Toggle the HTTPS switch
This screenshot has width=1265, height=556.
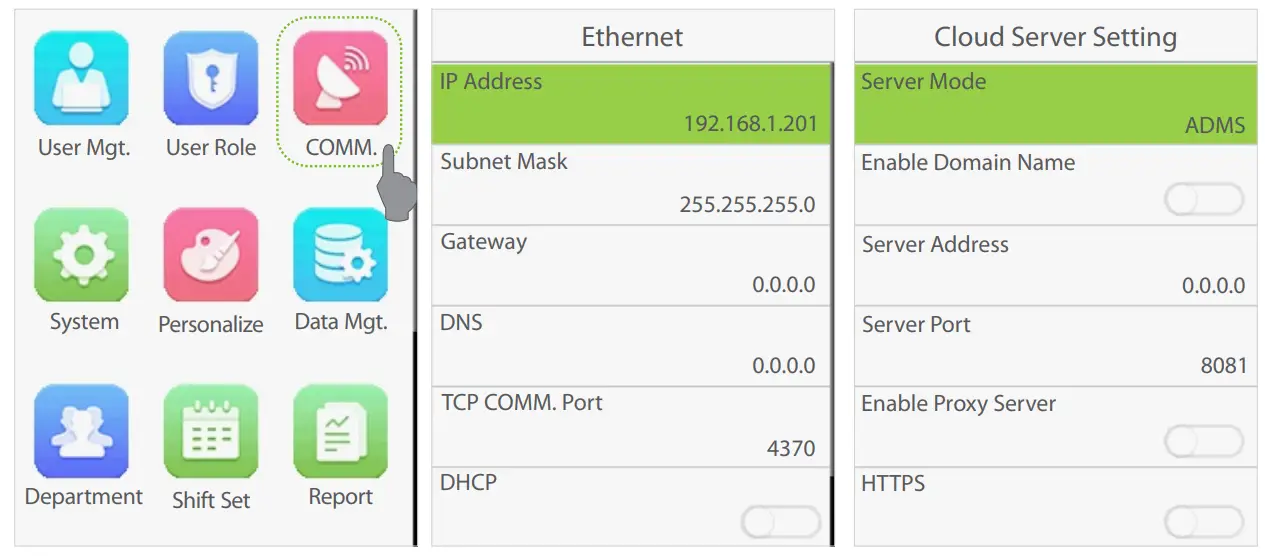pos(1204,522)
